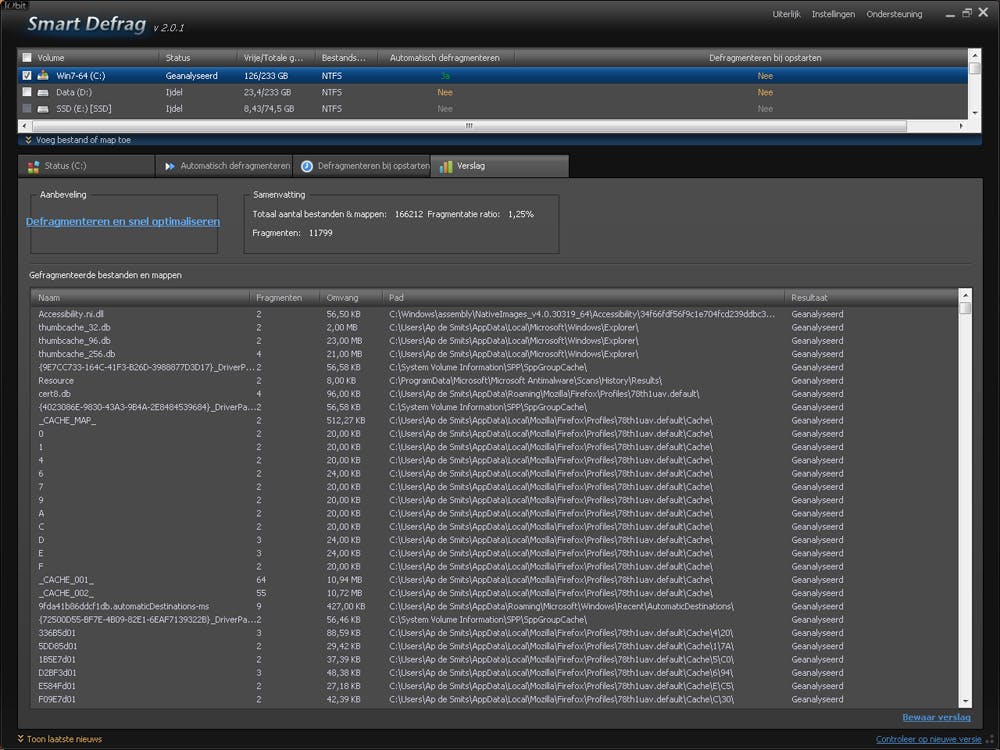Click the Status column header in volume list
This screenshot has width=1000, height=750.
pyautogui.click(x=197, y=57)
